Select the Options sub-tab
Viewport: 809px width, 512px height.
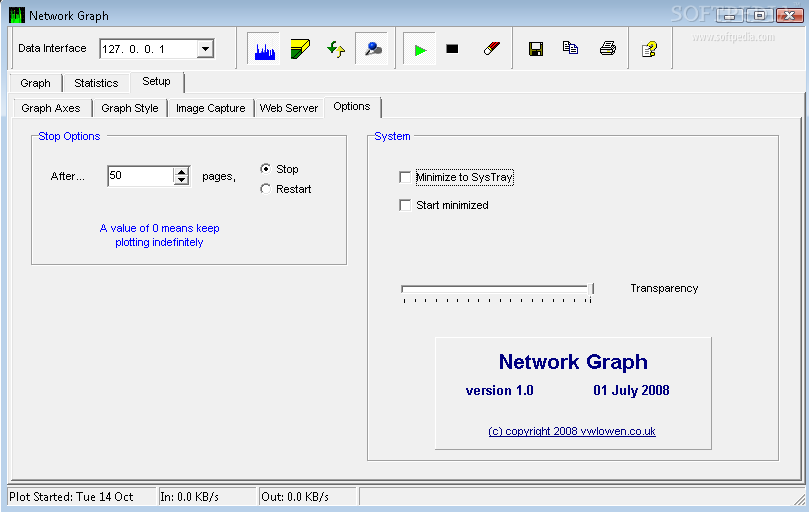[x=352, y=107]
